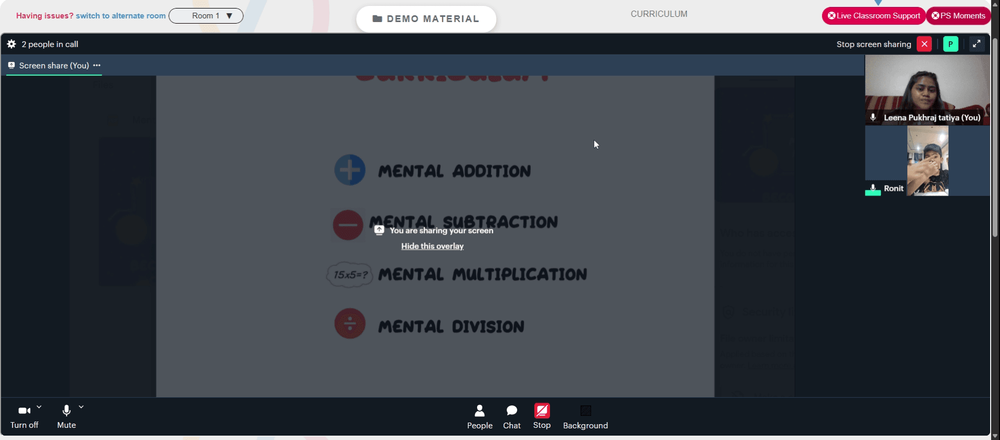
Task: Click the screen-share icon in the overlay message
Action: click(379, 230)
